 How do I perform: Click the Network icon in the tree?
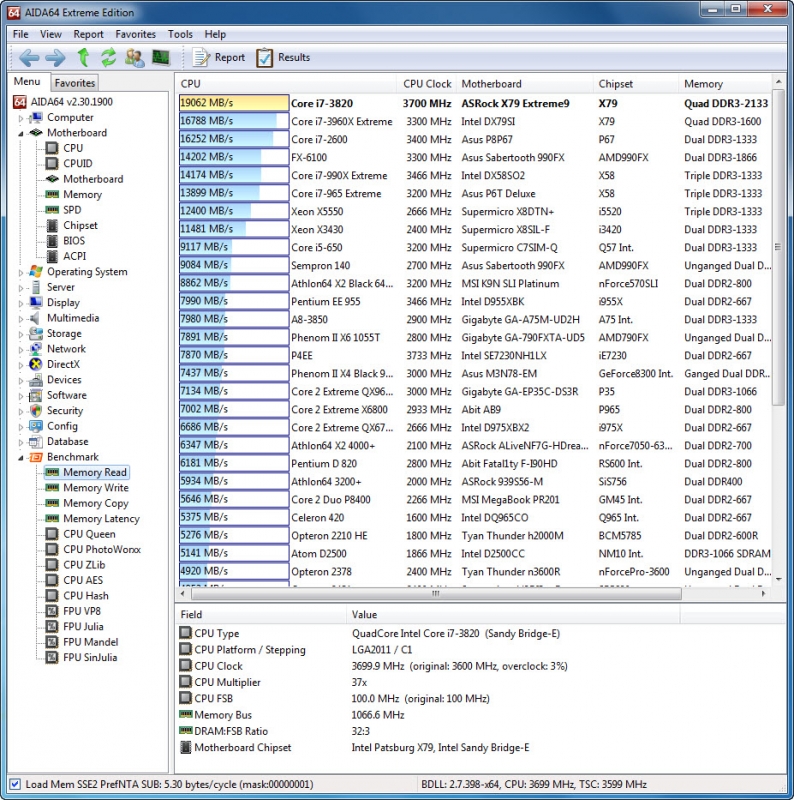click(x=36, y=349)
